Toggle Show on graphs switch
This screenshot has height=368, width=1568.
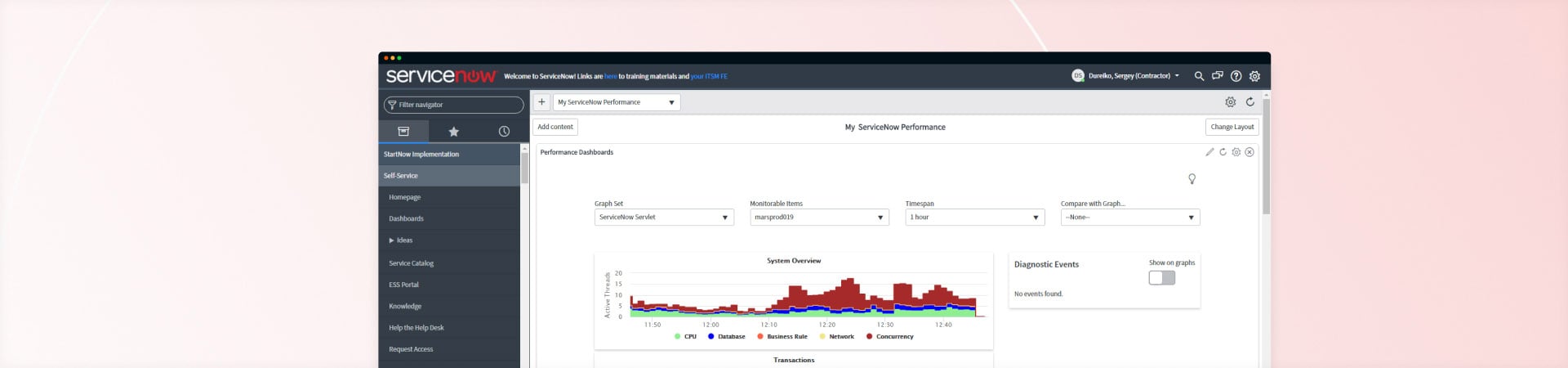coord(1161,278)
